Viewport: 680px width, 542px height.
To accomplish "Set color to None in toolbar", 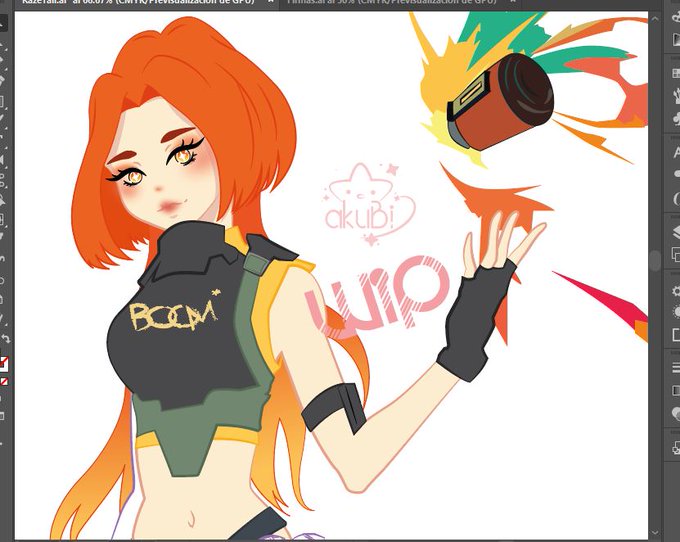I will (4, 382).
